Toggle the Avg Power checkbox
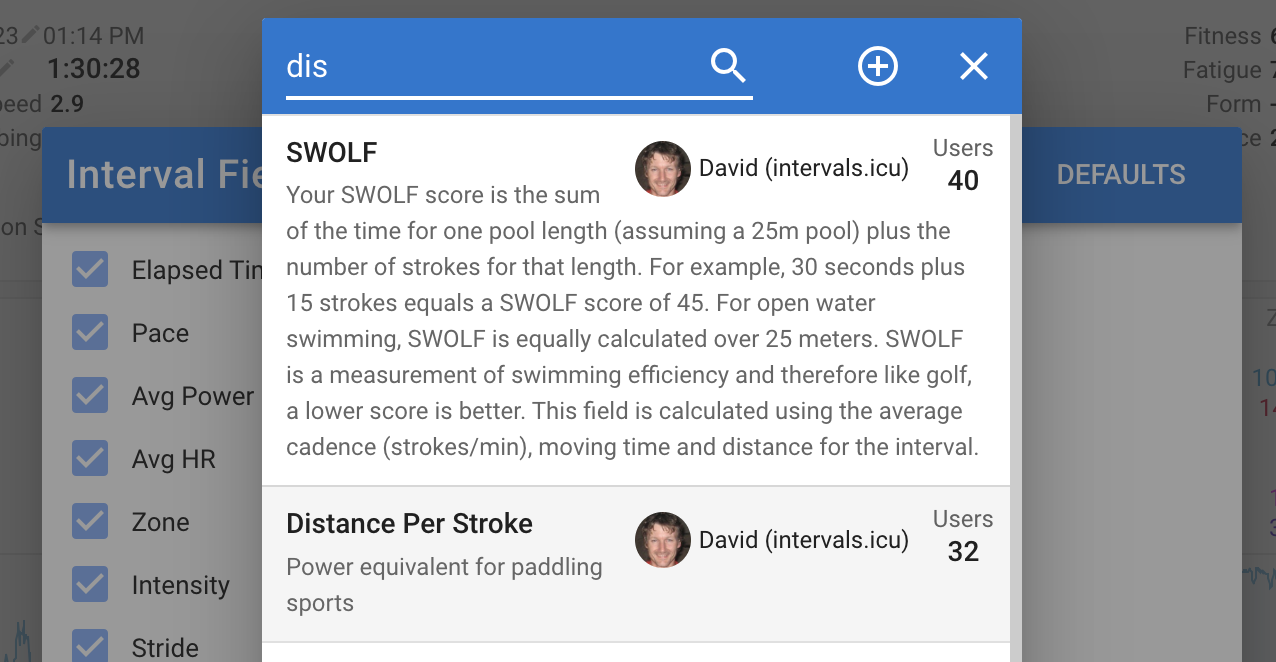Viewport: 1276px width, 662px height. click(x=90, y=396)
